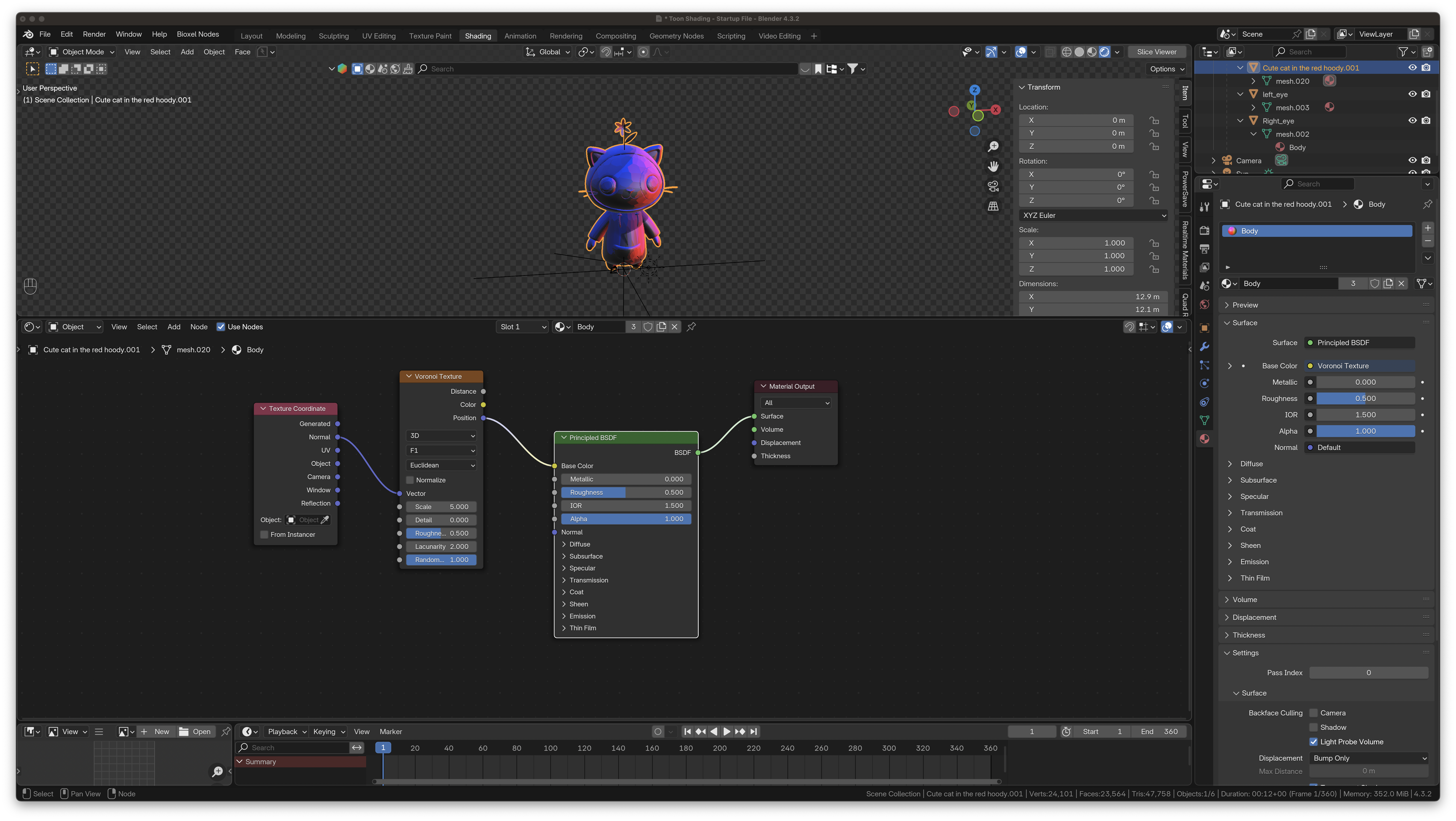Open the File menu
Image resolution: width=1456 pixels, height=821 pixels.
pos(45,35)
